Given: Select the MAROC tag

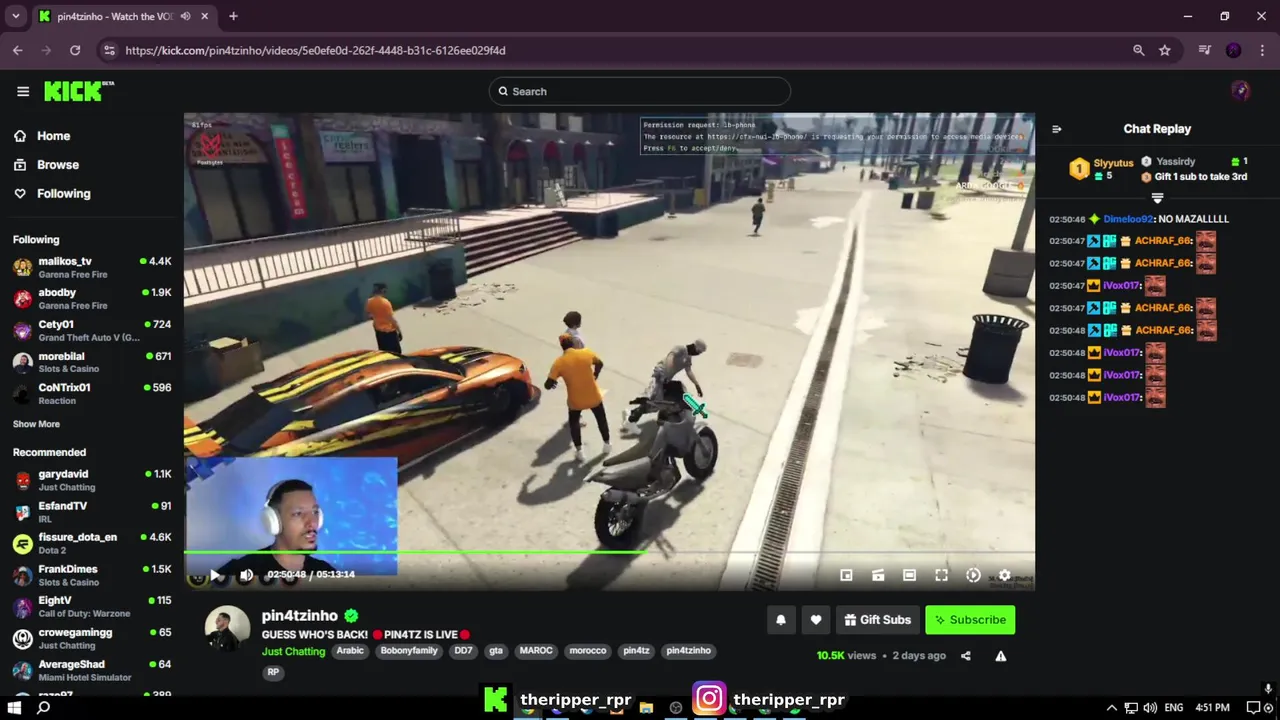Looking at the screenshot, I should click(536, 651).
